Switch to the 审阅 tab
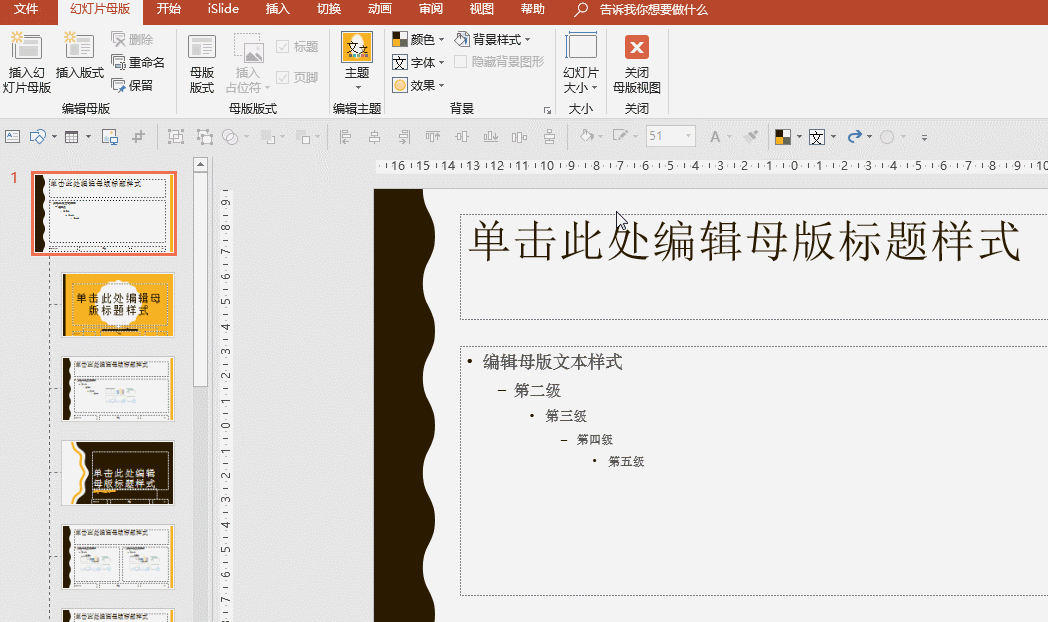 [430, 9]
